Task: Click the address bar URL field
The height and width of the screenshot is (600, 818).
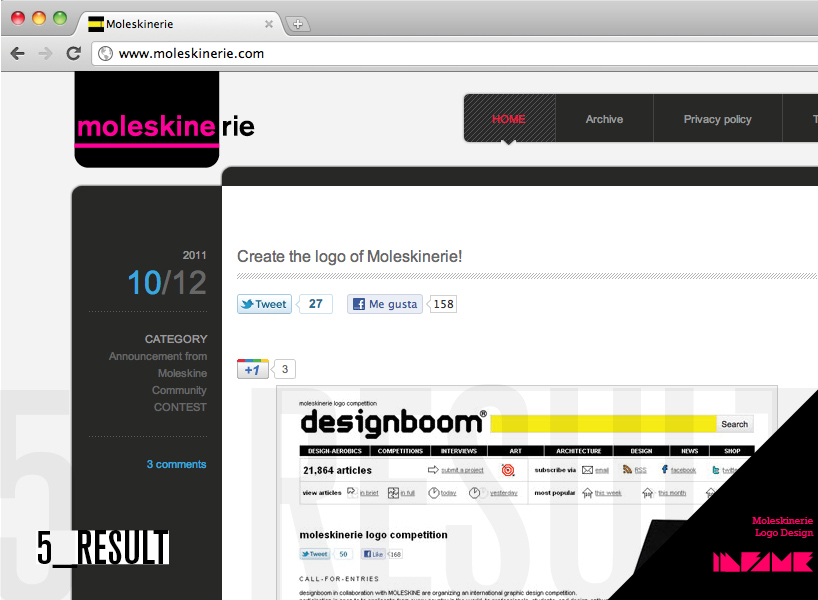Action: [x=400, y=54]
